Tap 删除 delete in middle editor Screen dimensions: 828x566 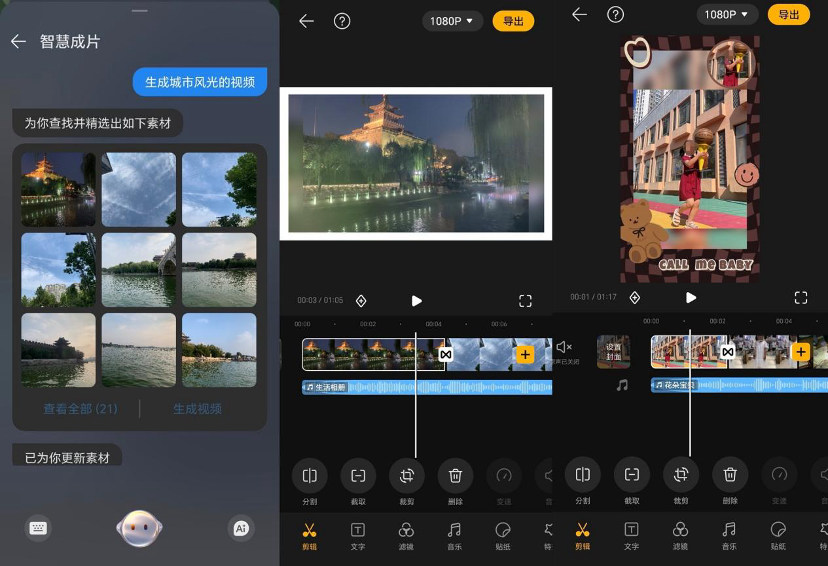tap(455, 482)
